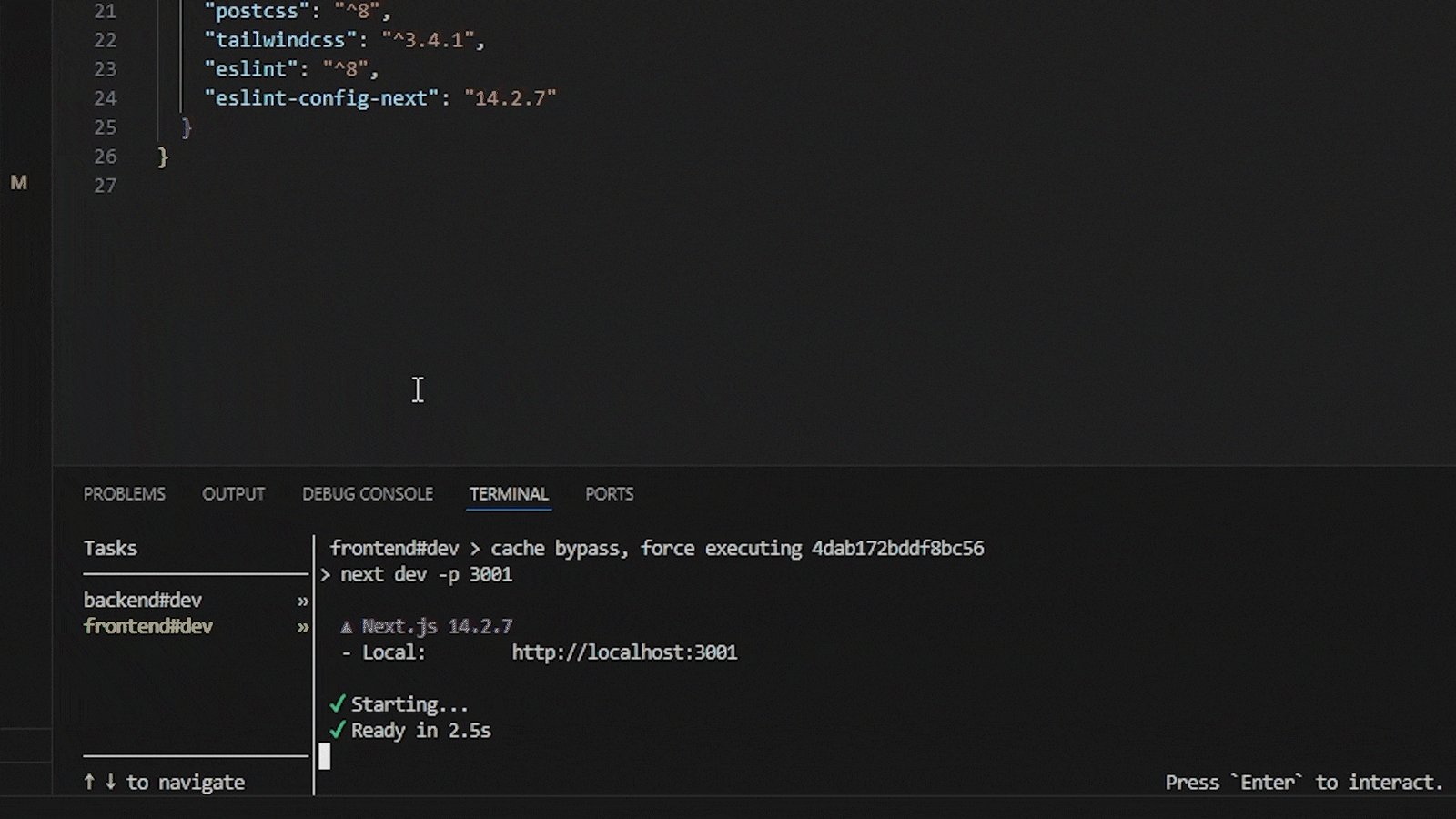Click the green checkmark beside "Ready in 2.5s"
The height and width of the screenshot is (819, 1456).
tap(338, 730)
